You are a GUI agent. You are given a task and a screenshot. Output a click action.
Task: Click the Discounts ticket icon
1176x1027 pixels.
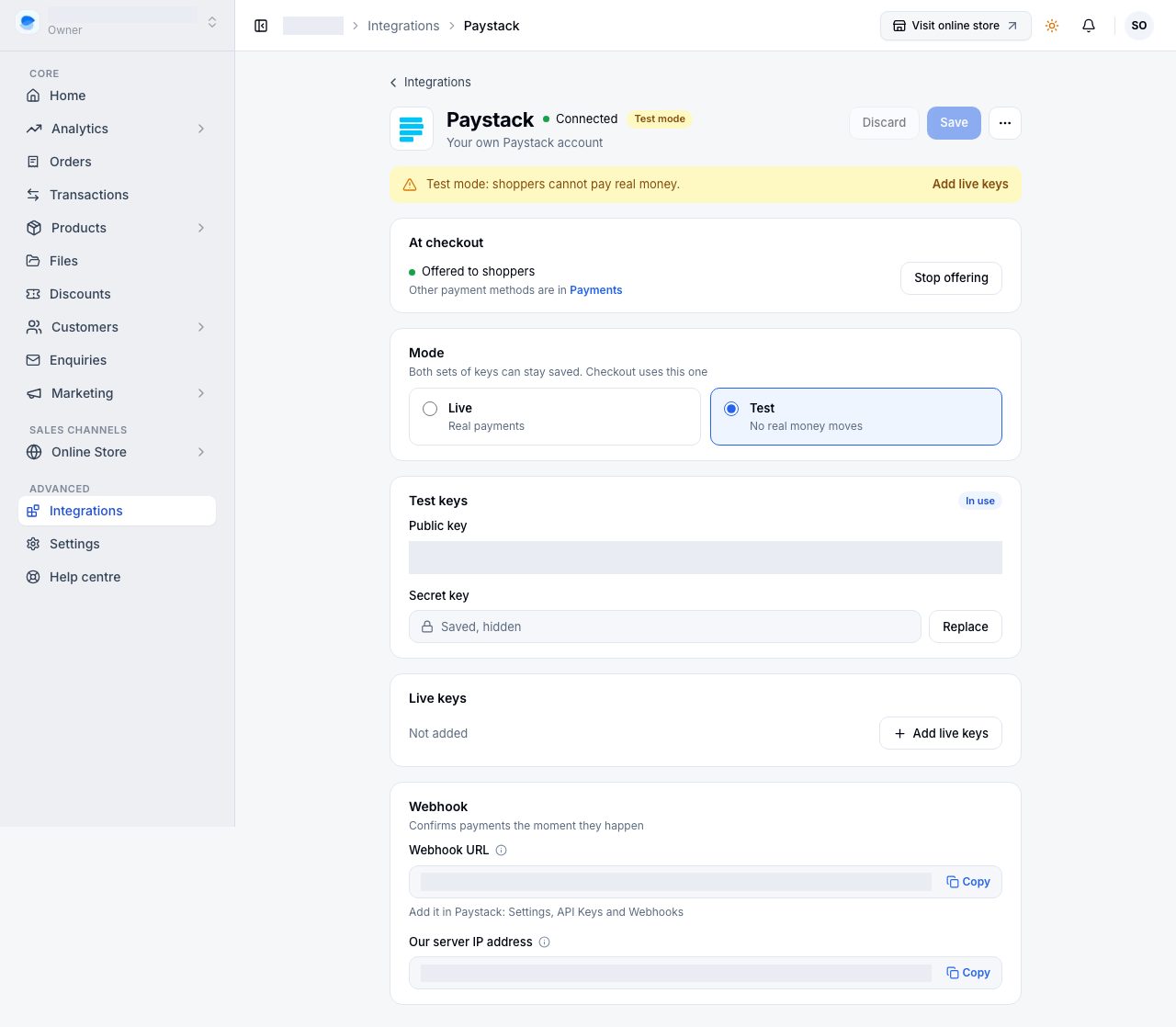[x=33, y=294]
